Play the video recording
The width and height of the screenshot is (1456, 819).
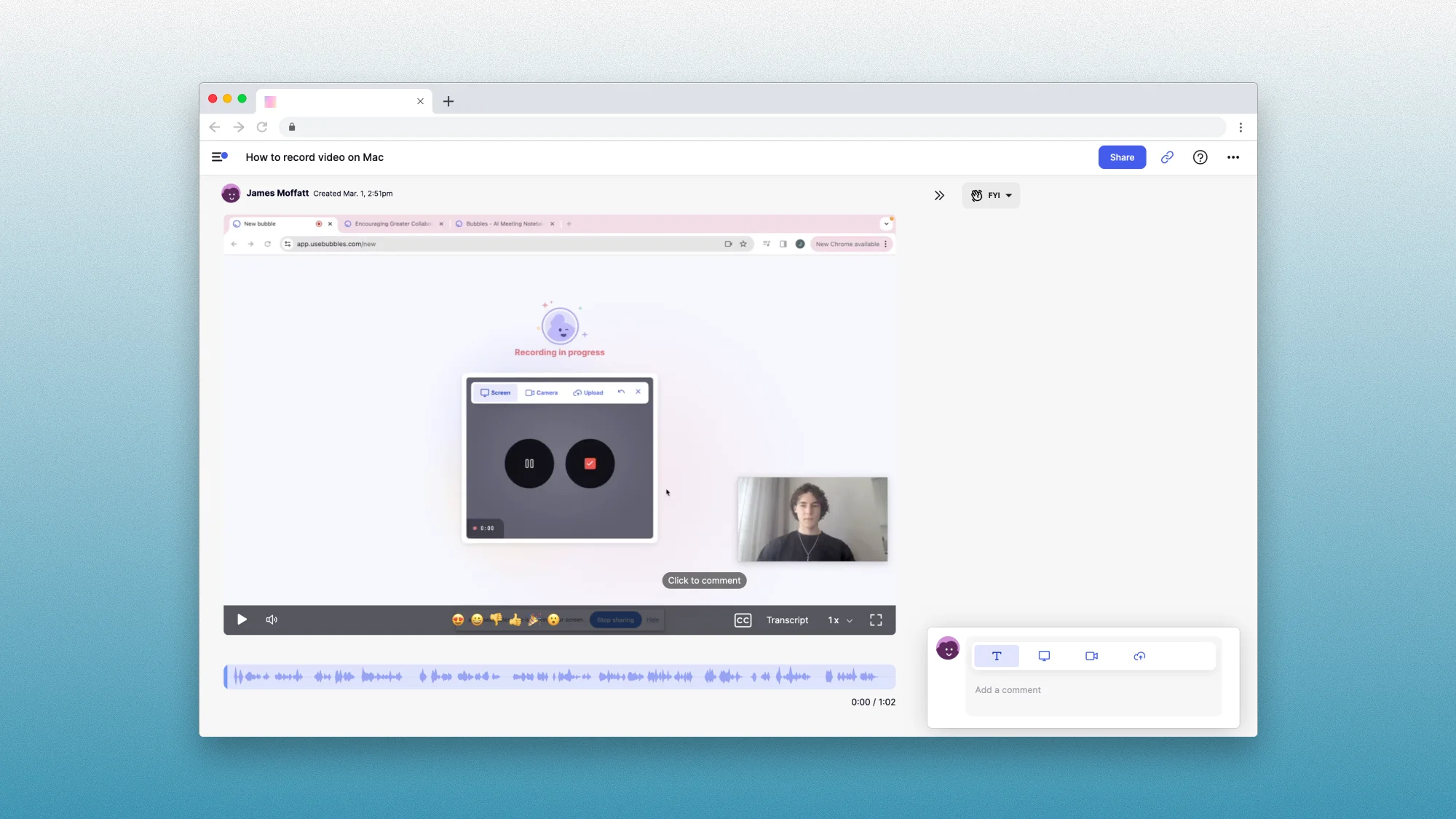(x=242, y=620)
